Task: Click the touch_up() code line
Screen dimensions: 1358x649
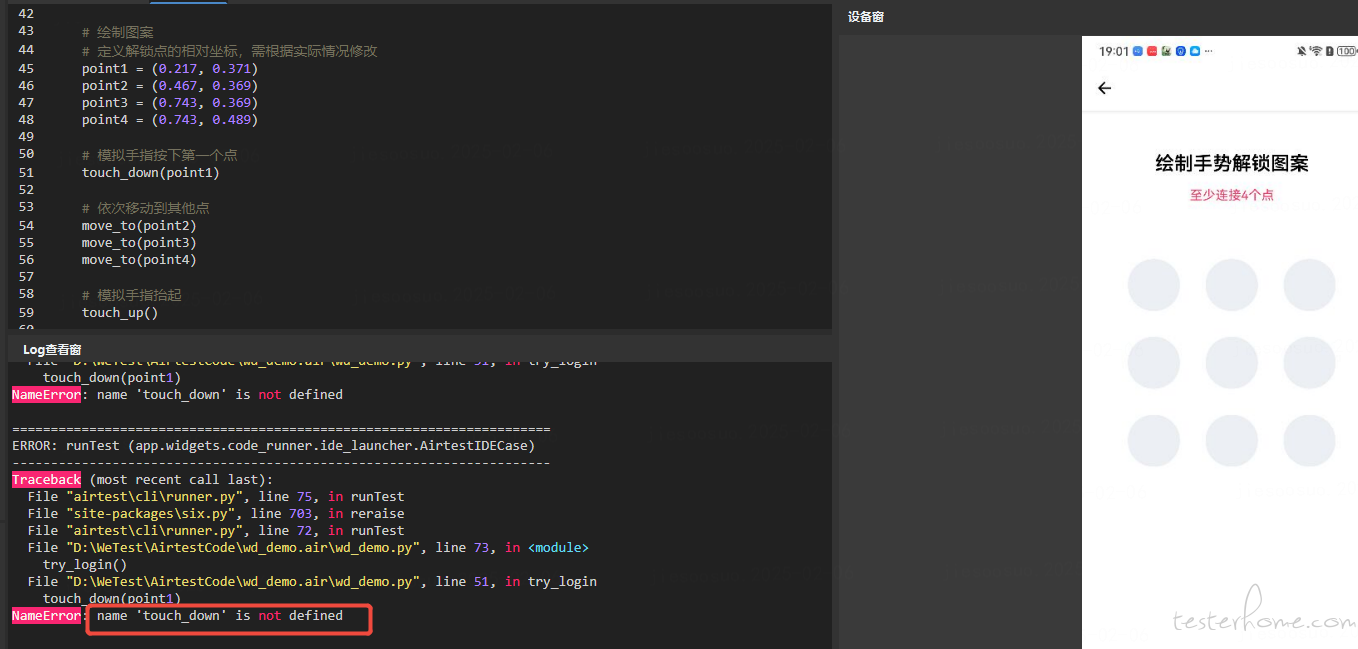Action: pos(120,312)
